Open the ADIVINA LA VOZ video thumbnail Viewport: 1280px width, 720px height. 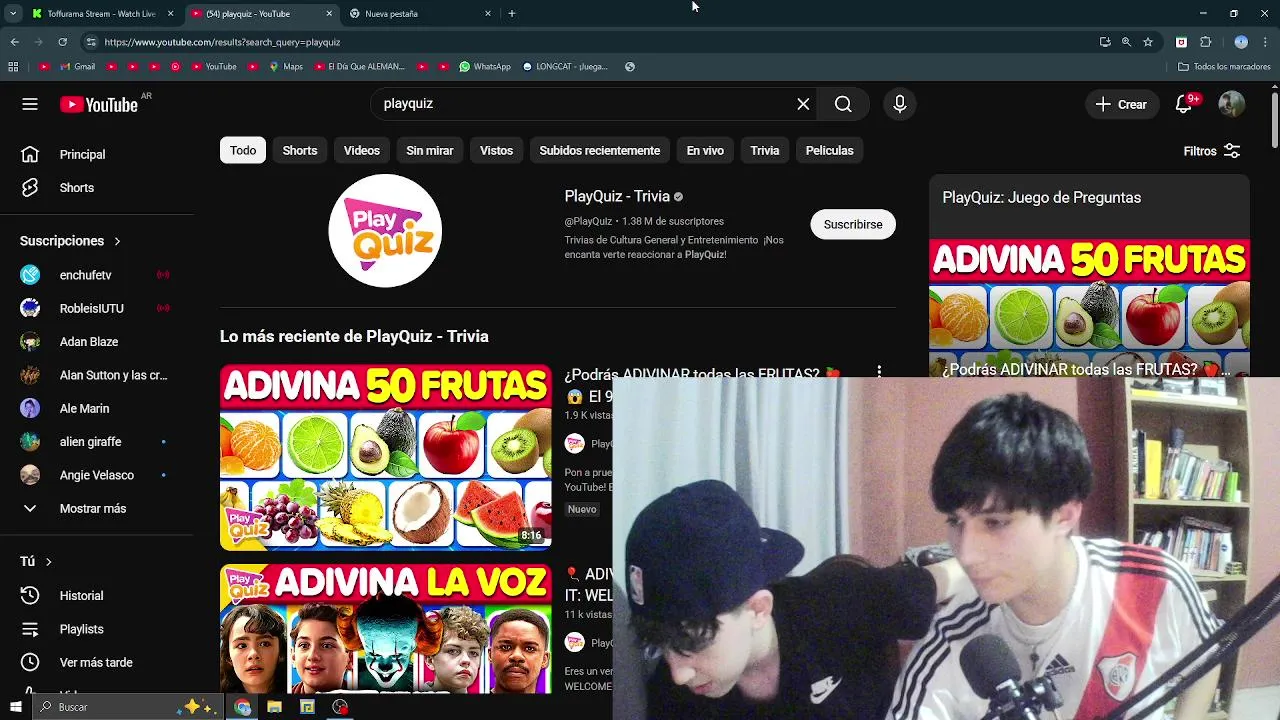(x=385, y=629)
